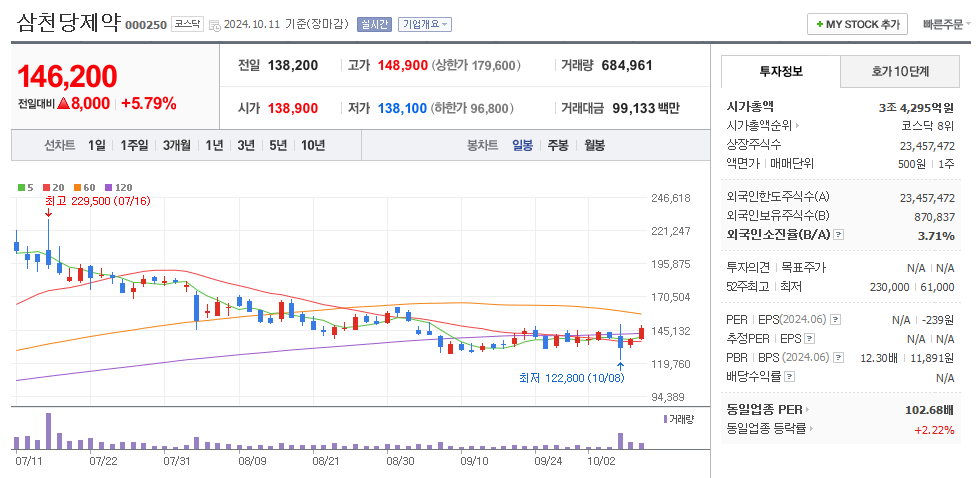Click the help icon next to PBR BPS (2024.06)

pos(838,358)
